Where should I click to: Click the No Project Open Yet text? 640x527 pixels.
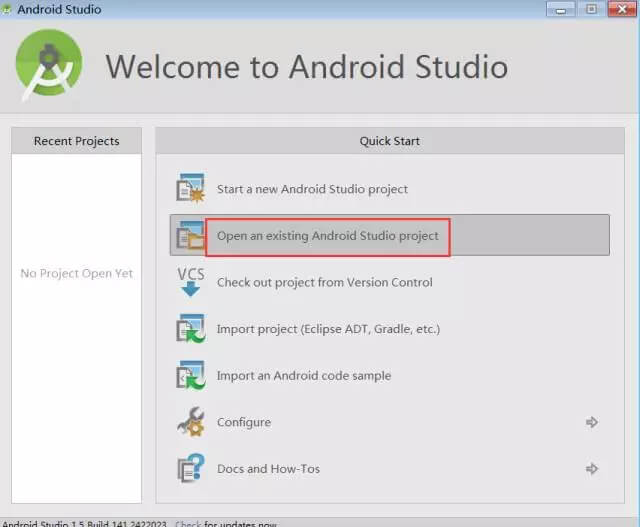tap(77, 273)
